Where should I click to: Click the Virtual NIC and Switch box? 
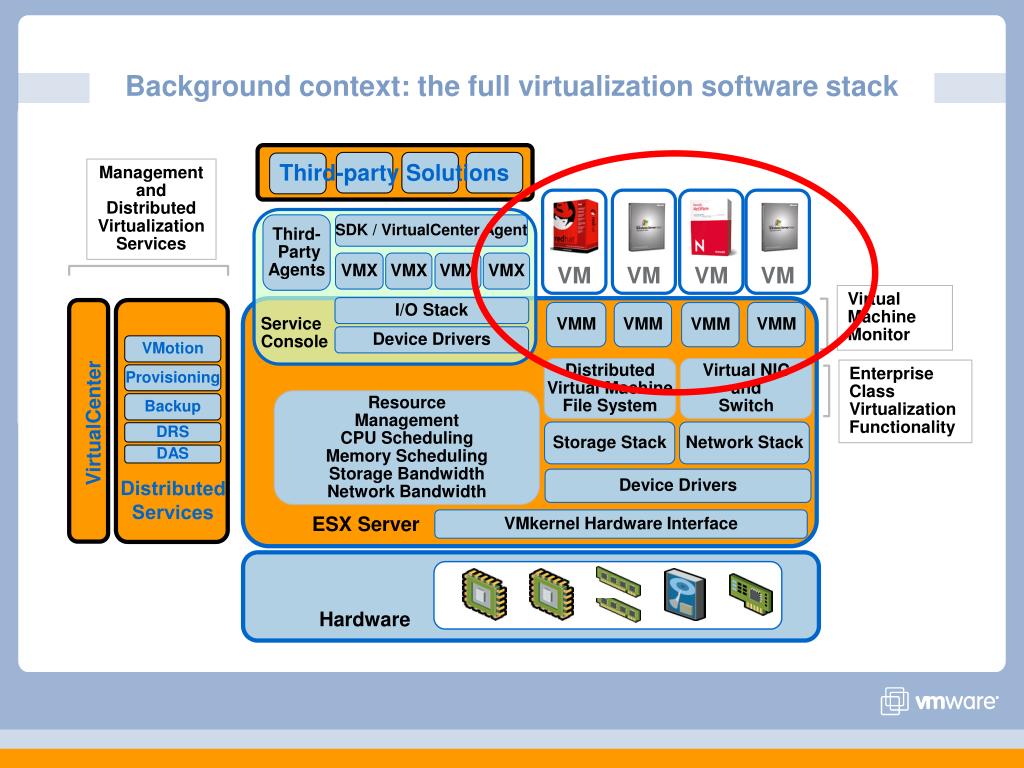click(745, 388)
